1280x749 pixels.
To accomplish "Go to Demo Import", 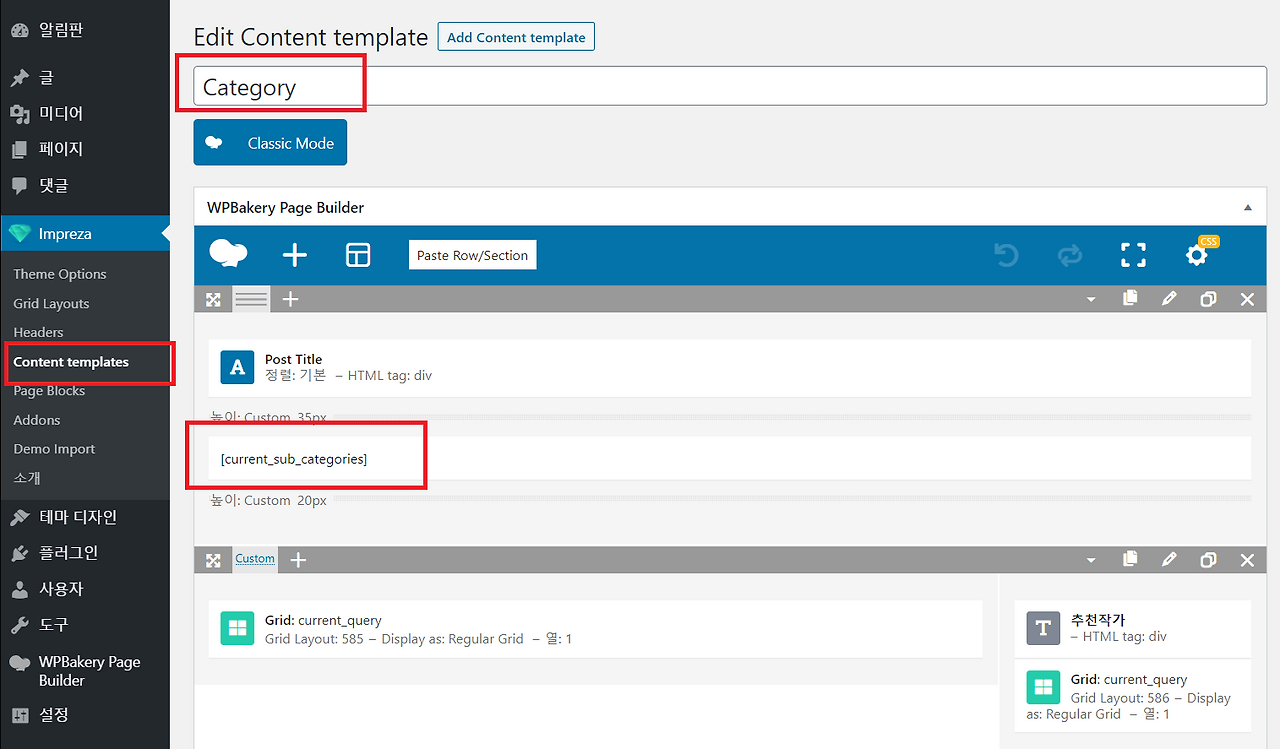I will pos(54,449).
